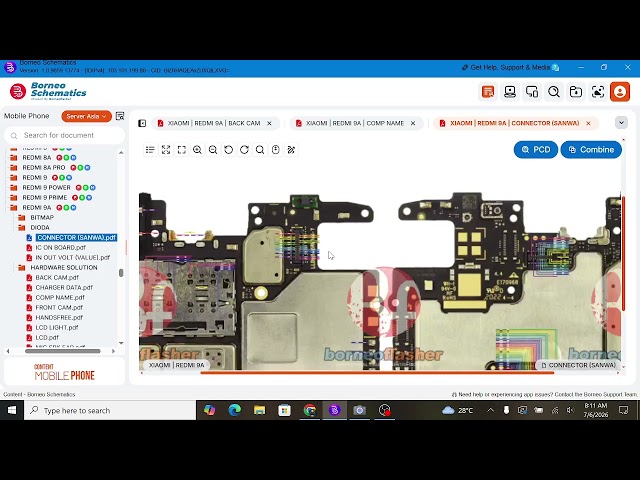The width and height of the screenshot is (640, 480).
Task: Click the document filter icon beside Server Asia
Action: tap(120, 116)
